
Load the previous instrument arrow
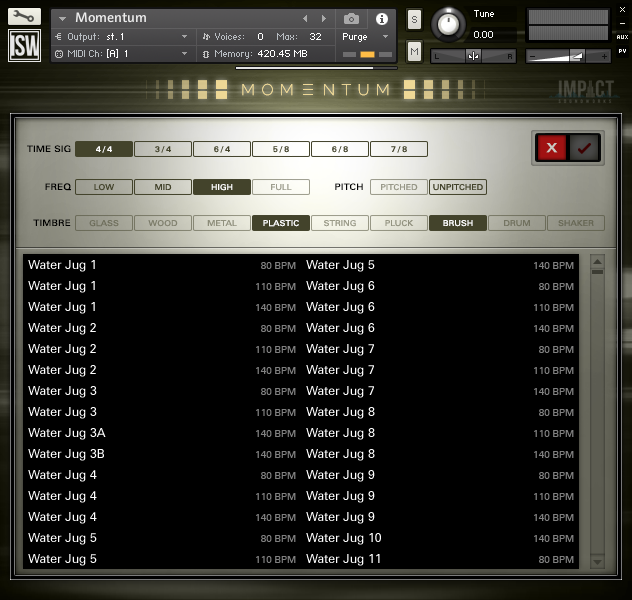(x=305, y=19)
